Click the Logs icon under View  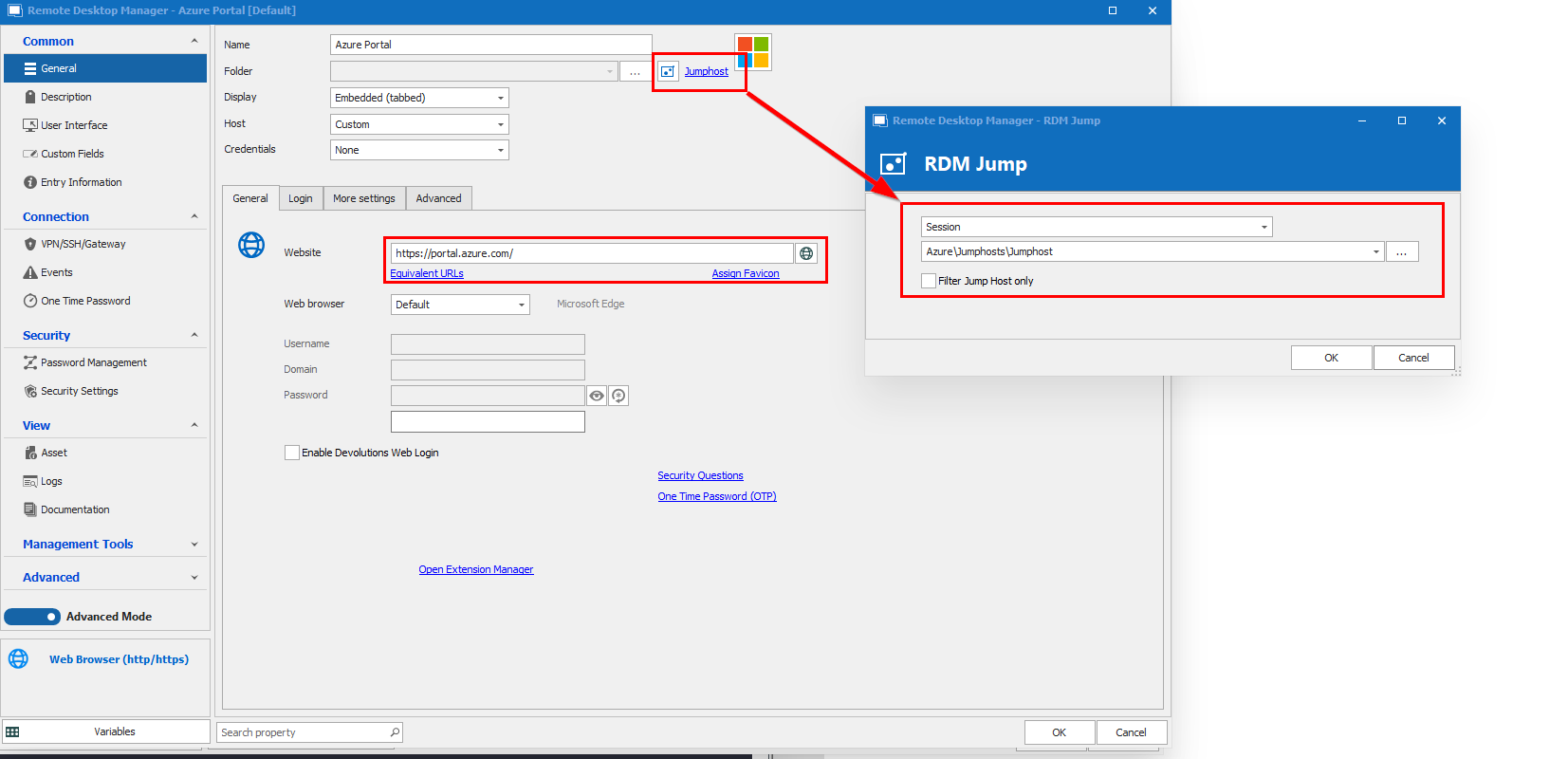pos(30,481)
